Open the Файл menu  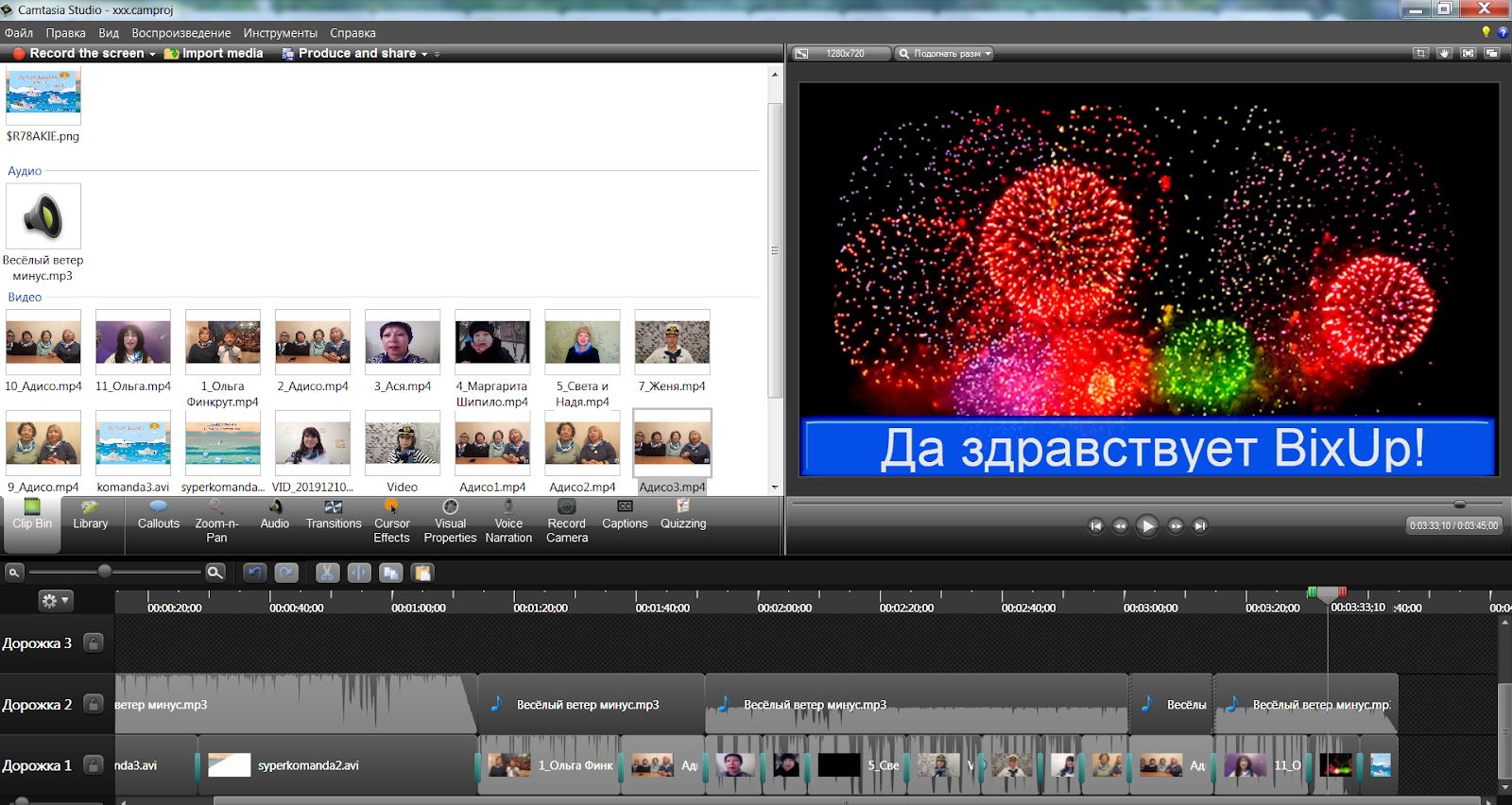[x=19, y=33]
